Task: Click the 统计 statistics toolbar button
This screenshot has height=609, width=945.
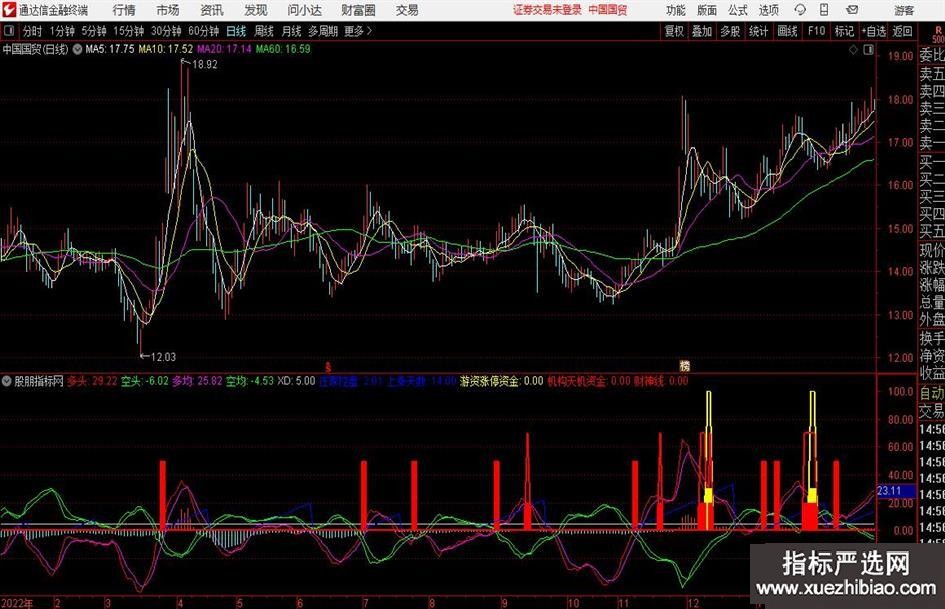Action: 758,31
